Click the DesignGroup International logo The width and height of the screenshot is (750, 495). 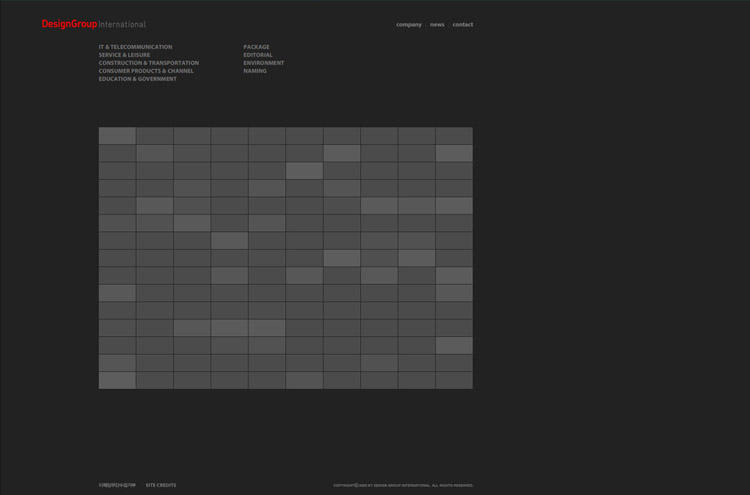click(94, 24)
